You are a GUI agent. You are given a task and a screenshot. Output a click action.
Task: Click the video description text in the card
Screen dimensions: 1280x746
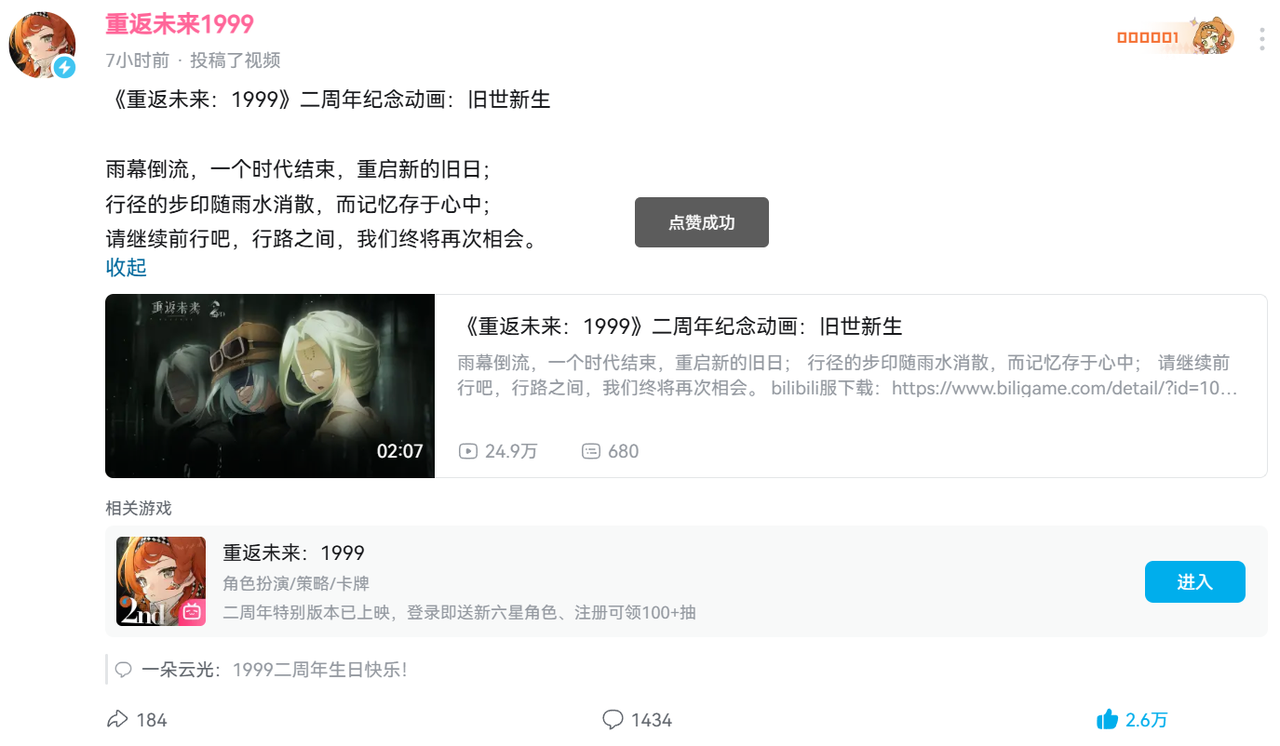(x=847, y=375)
